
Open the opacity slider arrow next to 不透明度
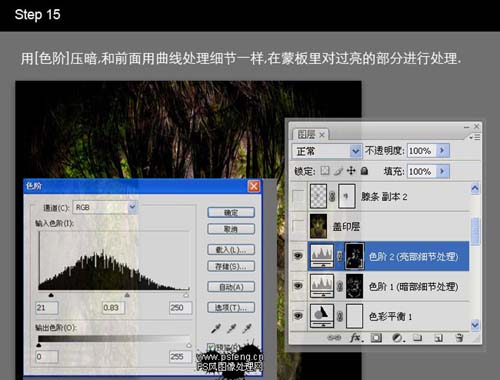tap(442, 151)
